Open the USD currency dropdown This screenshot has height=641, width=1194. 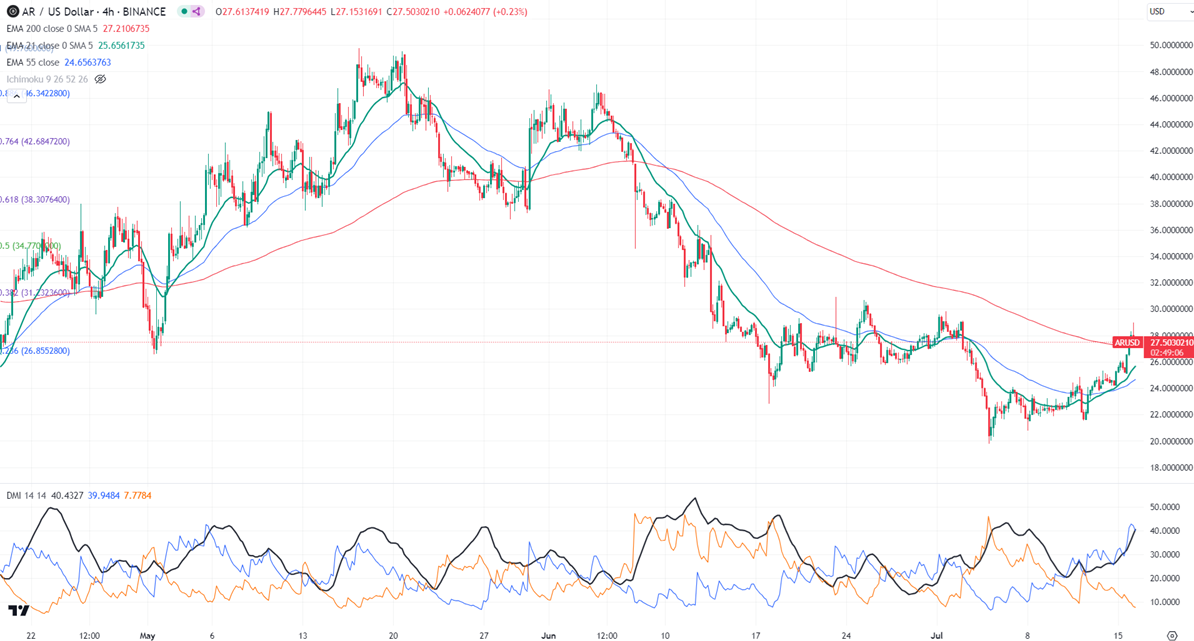[x=1168, y=11]
